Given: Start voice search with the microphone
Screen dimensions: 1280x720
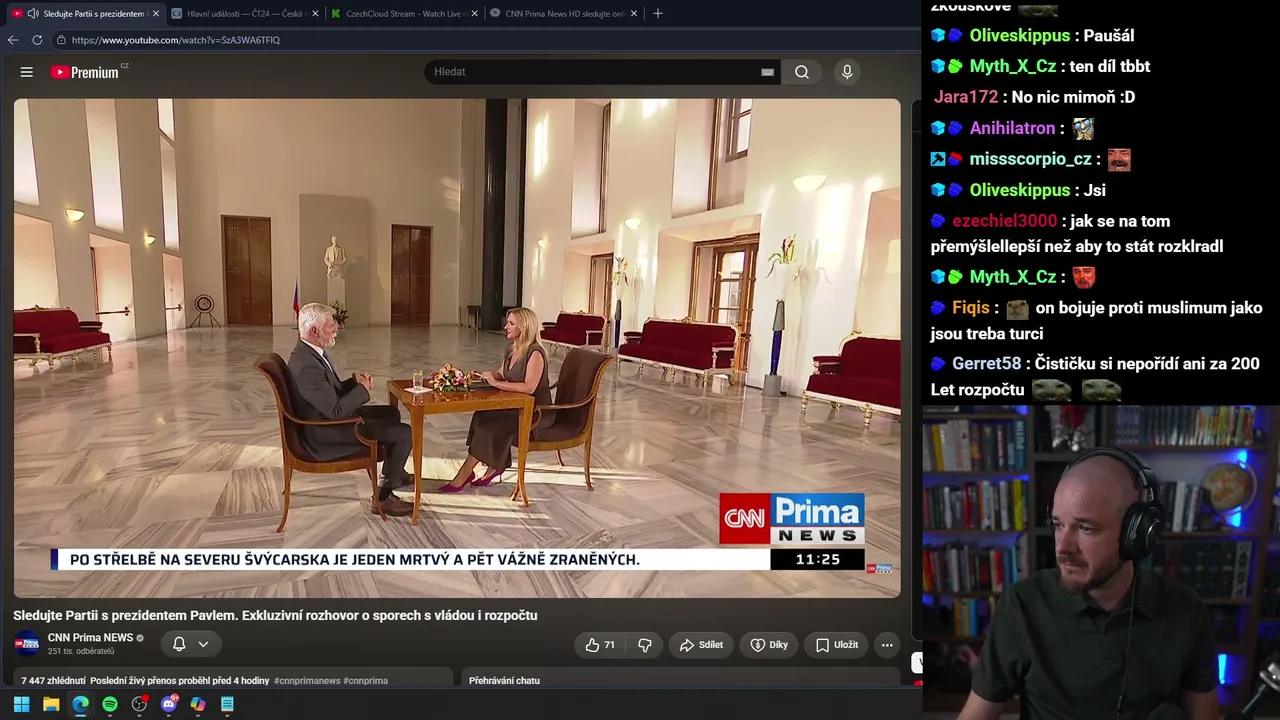Looking at the screenshot, I should tap(847, 72).
